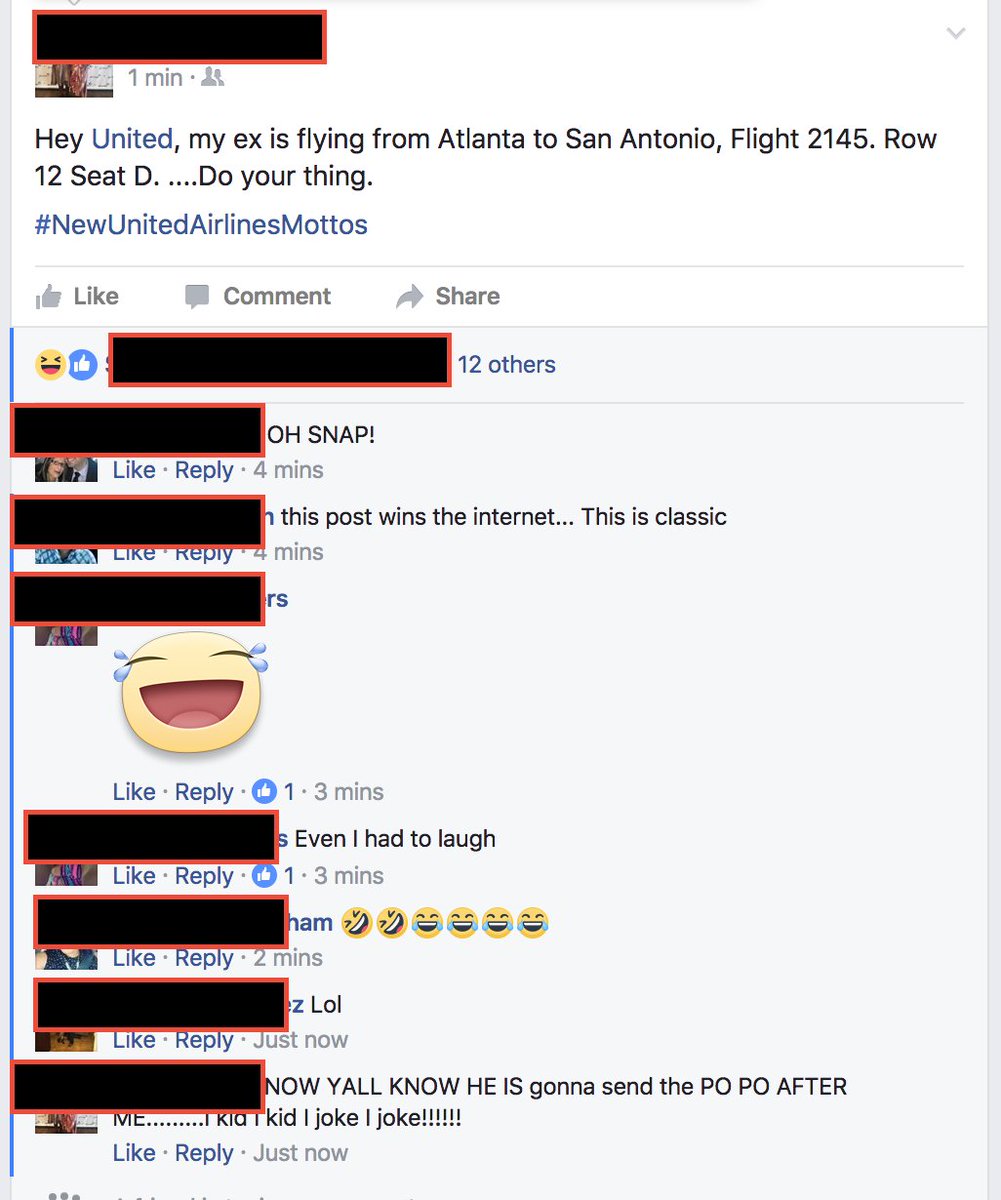This screenshot has height=1200, width=1001.
Task: Show the 12 others who reacted
Action: point(506,364)
